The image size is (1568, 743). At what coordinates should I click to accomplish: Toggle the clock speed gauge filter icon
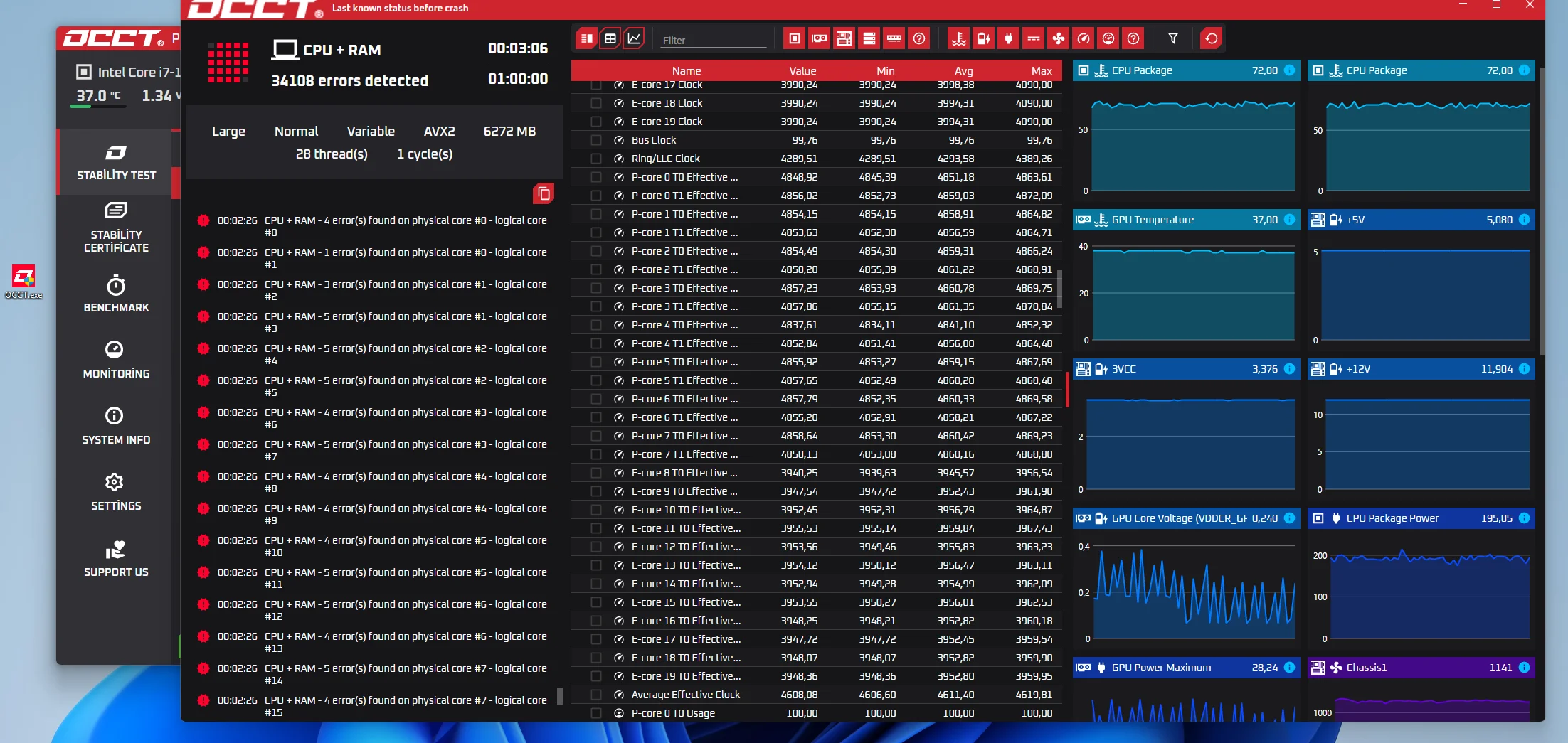1084,38
